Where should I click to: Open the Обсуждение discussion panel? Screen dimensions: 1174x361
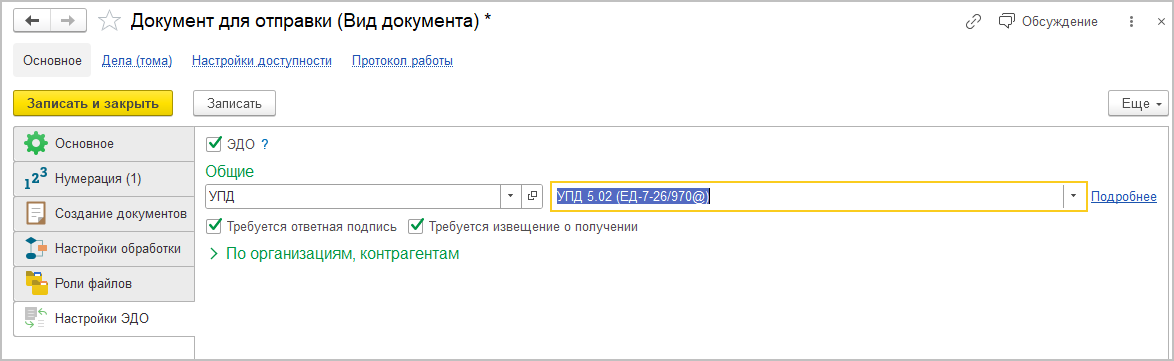(x=1048, y=22)
